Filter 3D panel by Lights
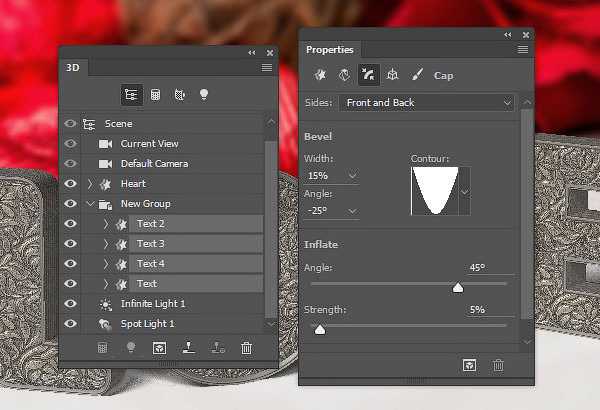The image size is (600, 410). [x=204, y=95]
